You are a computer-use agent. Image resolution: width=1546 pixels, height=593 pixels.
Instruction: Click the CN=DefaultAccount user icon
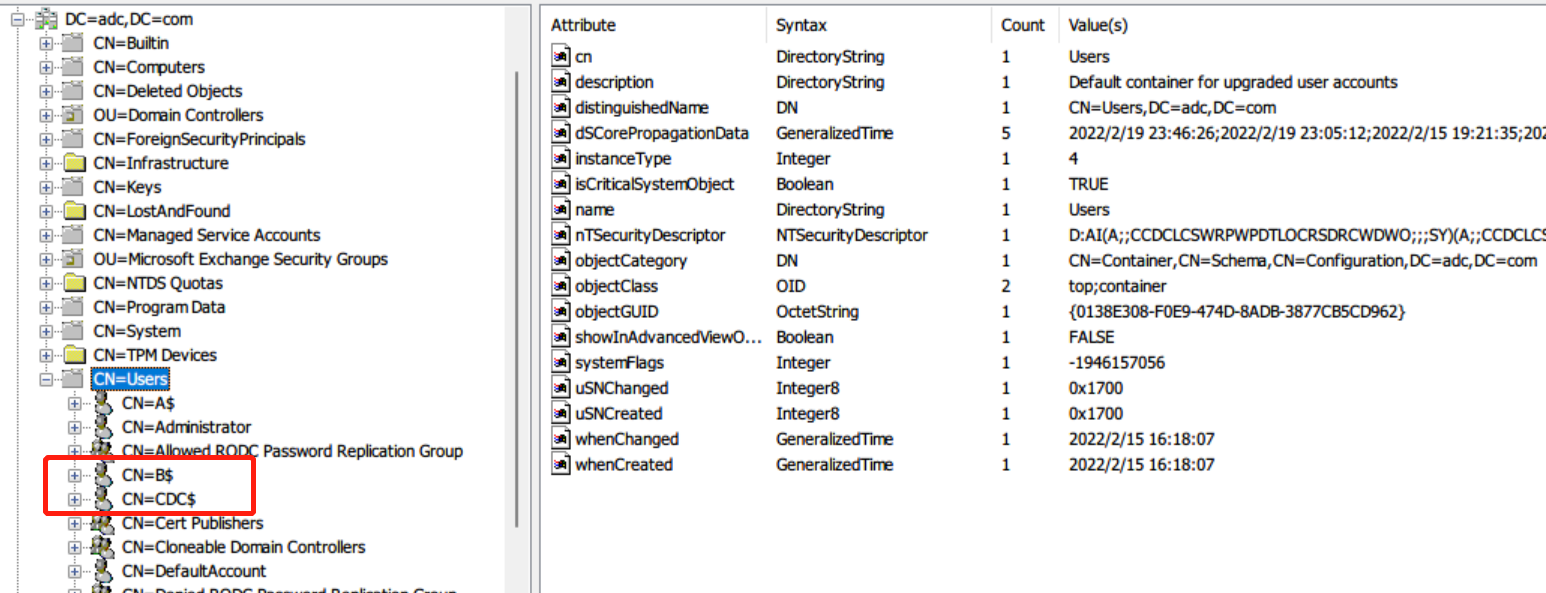(102, 571)
